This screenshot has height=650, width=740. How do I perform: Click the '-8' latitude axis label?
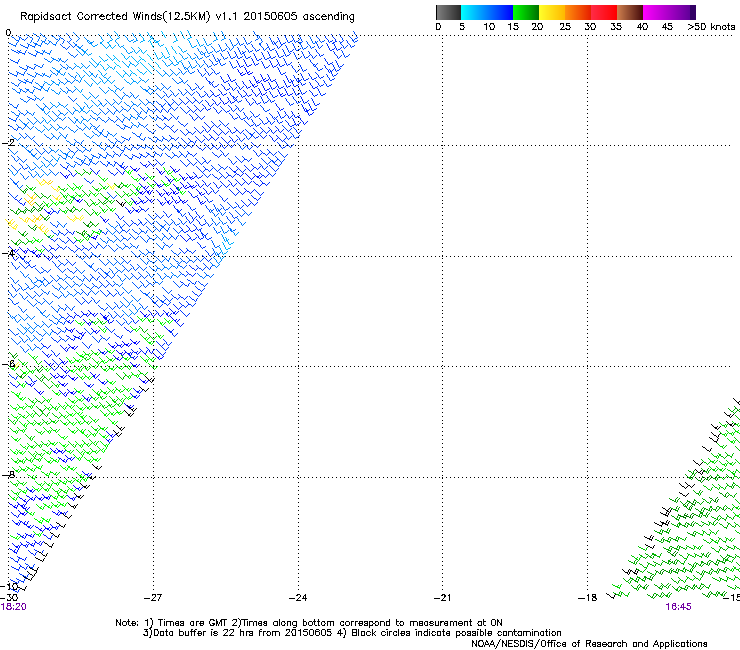(x=8, y=474)
